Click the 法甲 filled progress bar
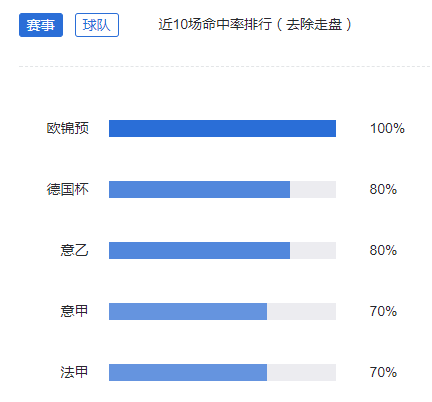The width and height of the screenshot is (432, 402). point(188,372)
